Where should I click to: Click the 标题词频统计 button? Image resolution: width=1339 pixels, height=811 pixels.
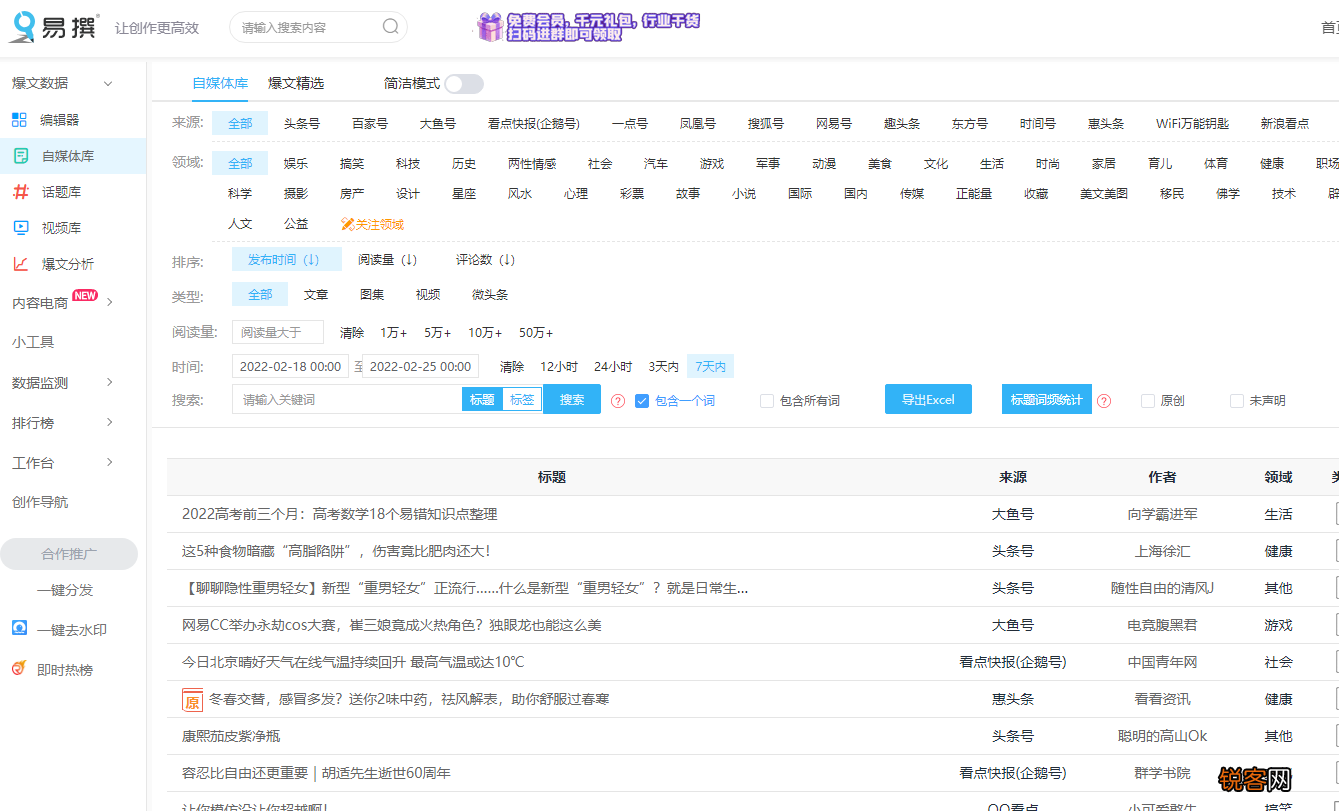tap(1047, 400)
